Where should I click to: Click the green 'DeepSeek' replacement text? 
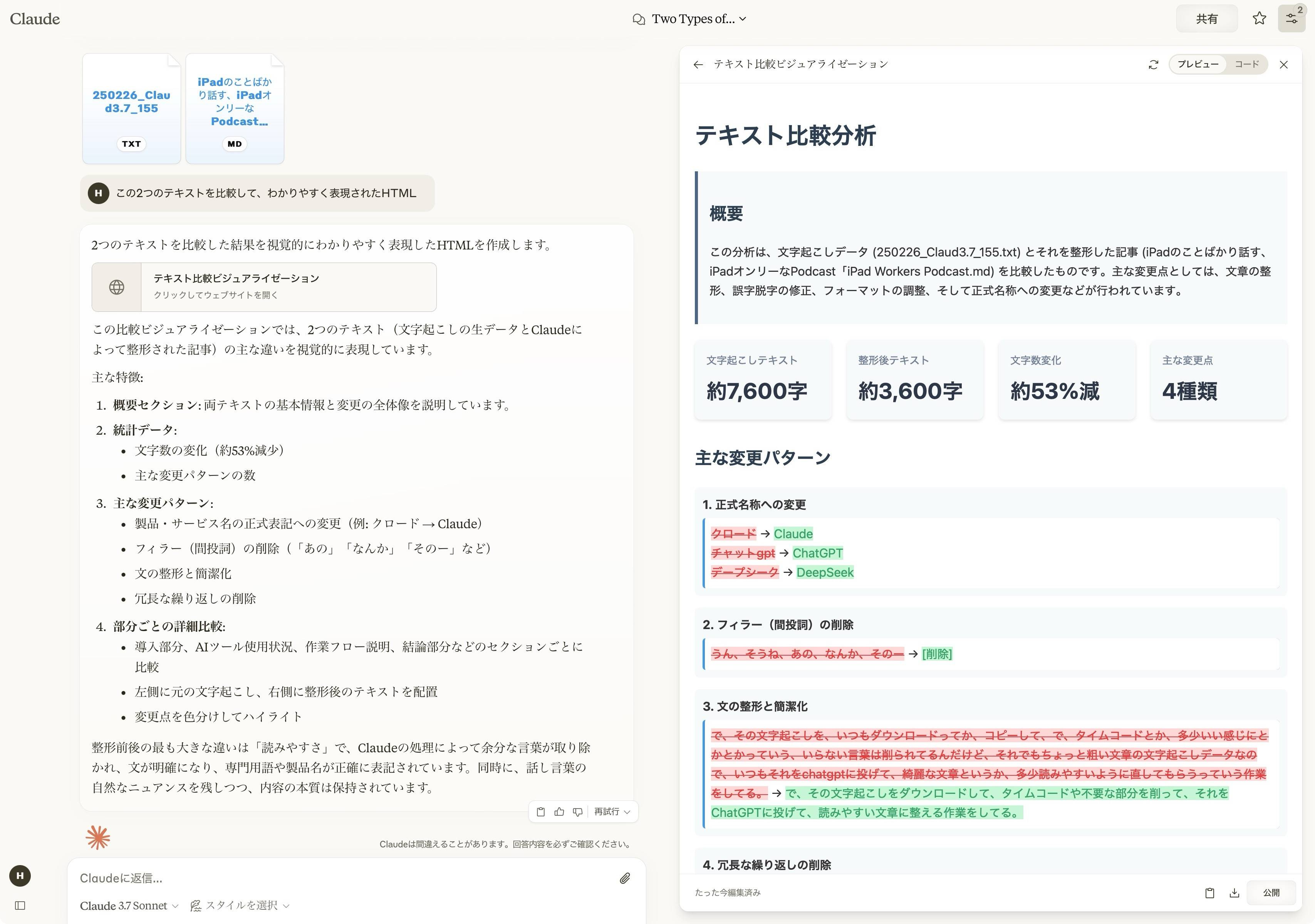tap(825, 572)
